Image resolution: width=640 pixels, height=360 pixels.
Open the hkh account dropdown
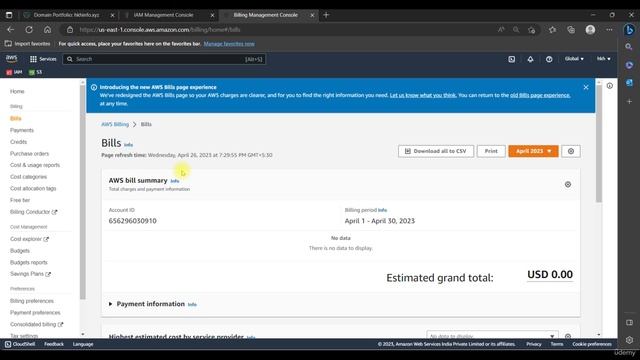(x=604, y=59)
